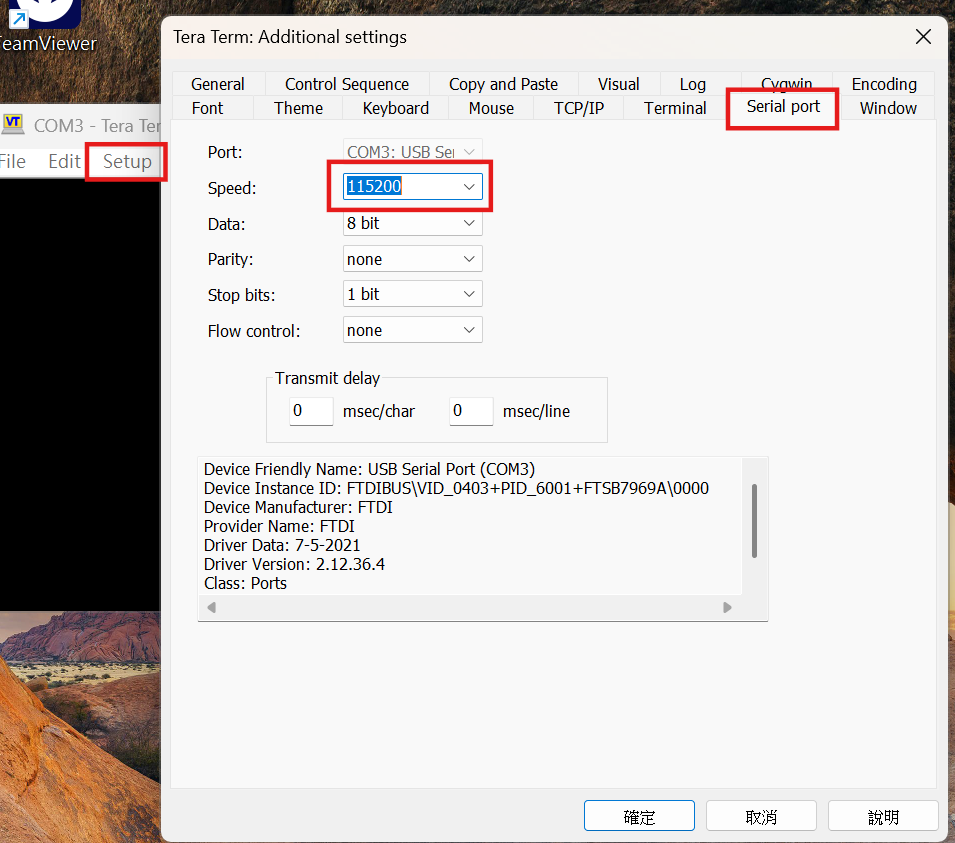955x843 pixels.
Task: Switch to the Font tab
Action: 208,108
